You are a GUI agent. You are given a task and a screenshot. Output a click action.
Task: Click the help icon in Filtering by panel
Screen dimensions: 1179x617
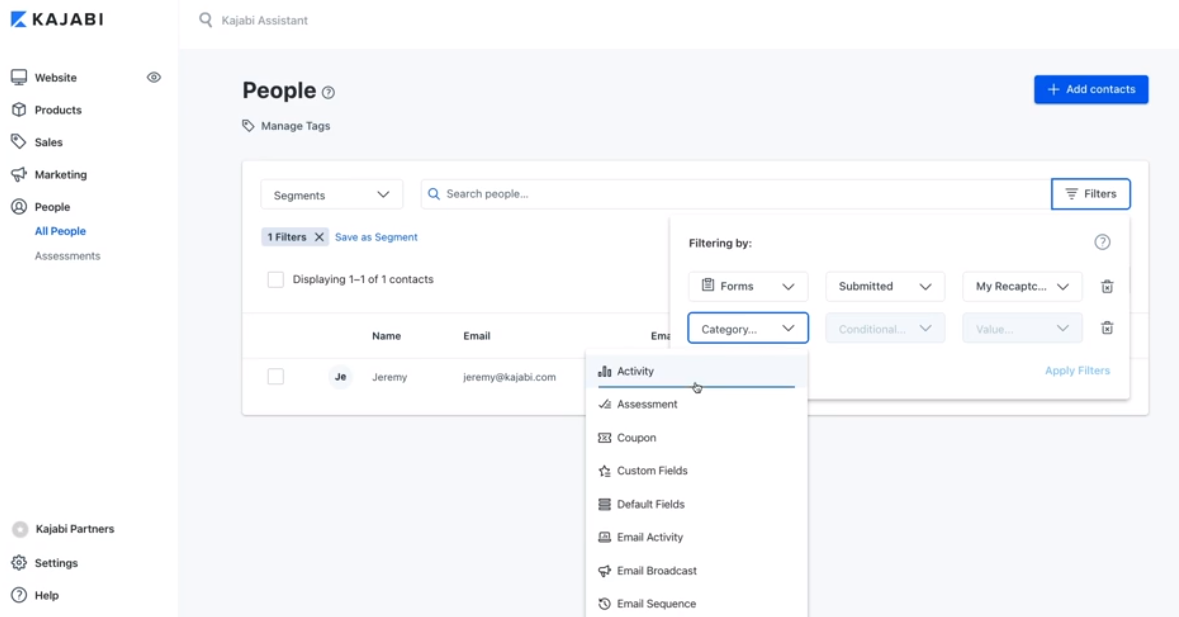point(1102,242)
